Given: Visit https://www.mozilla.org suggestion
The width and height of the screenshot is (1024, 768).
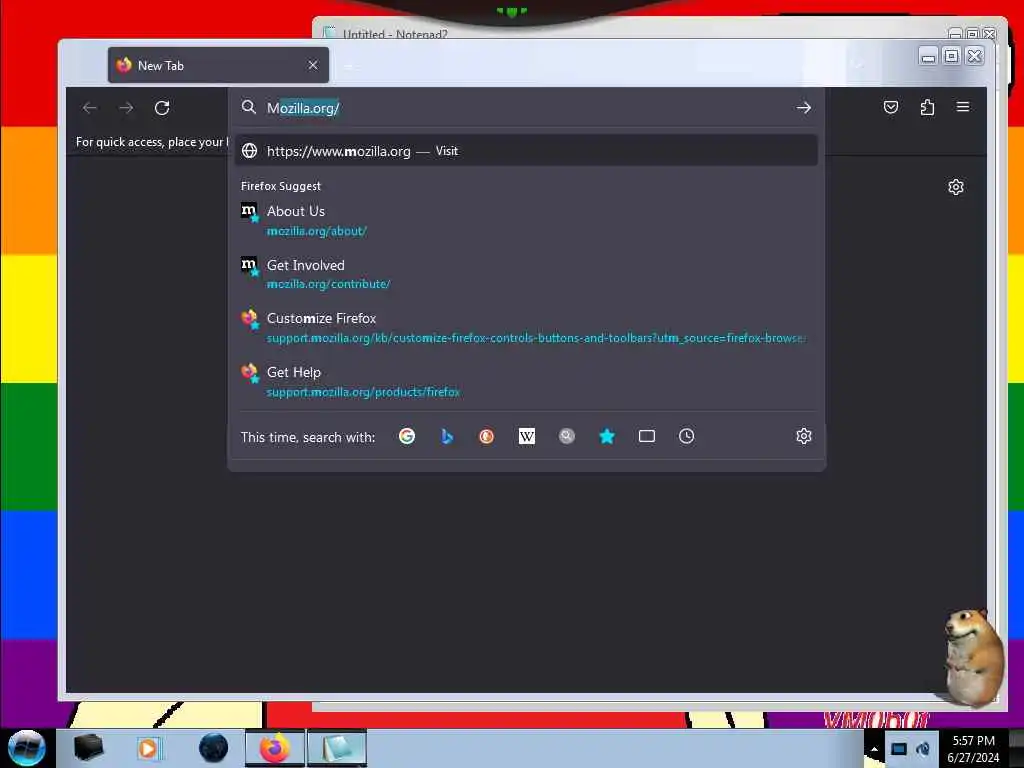Looking at the screenshot, I should [x=526, y=151].
